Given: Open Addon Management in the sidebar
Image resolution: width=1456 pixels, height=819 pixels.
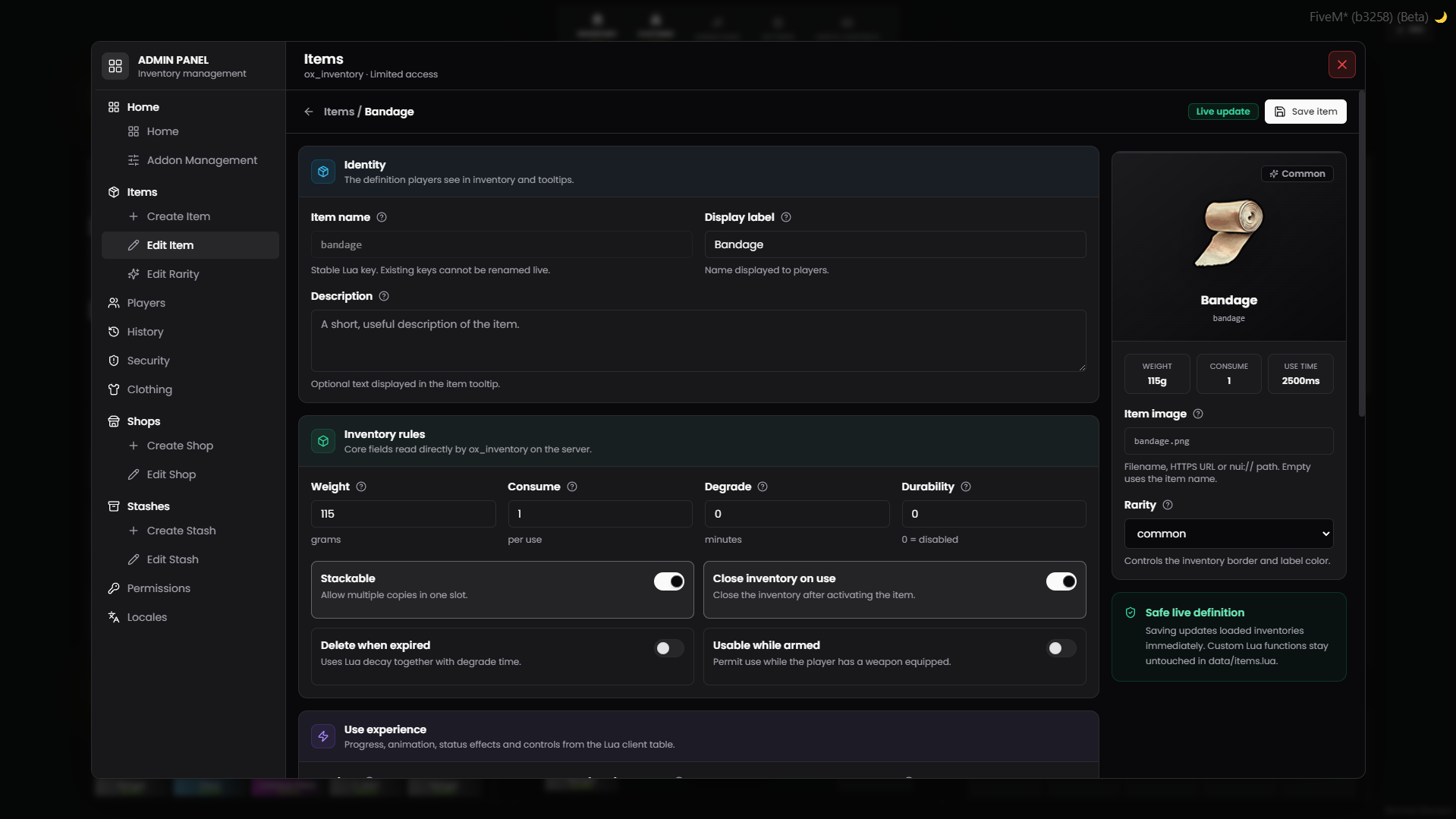Looking at the screenshot, I should tap(190, 160).
